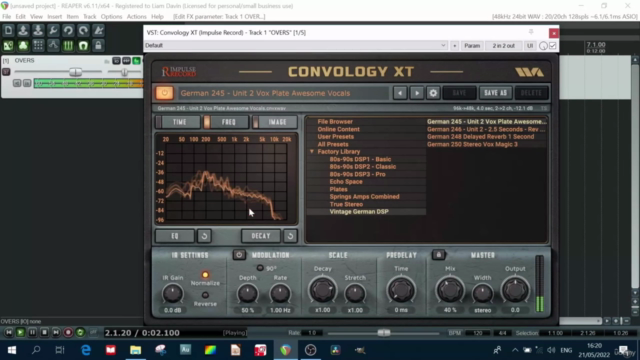This screenshot has width=640, height=360.
Task: Click the Mix knob
Action: (450, 290)
